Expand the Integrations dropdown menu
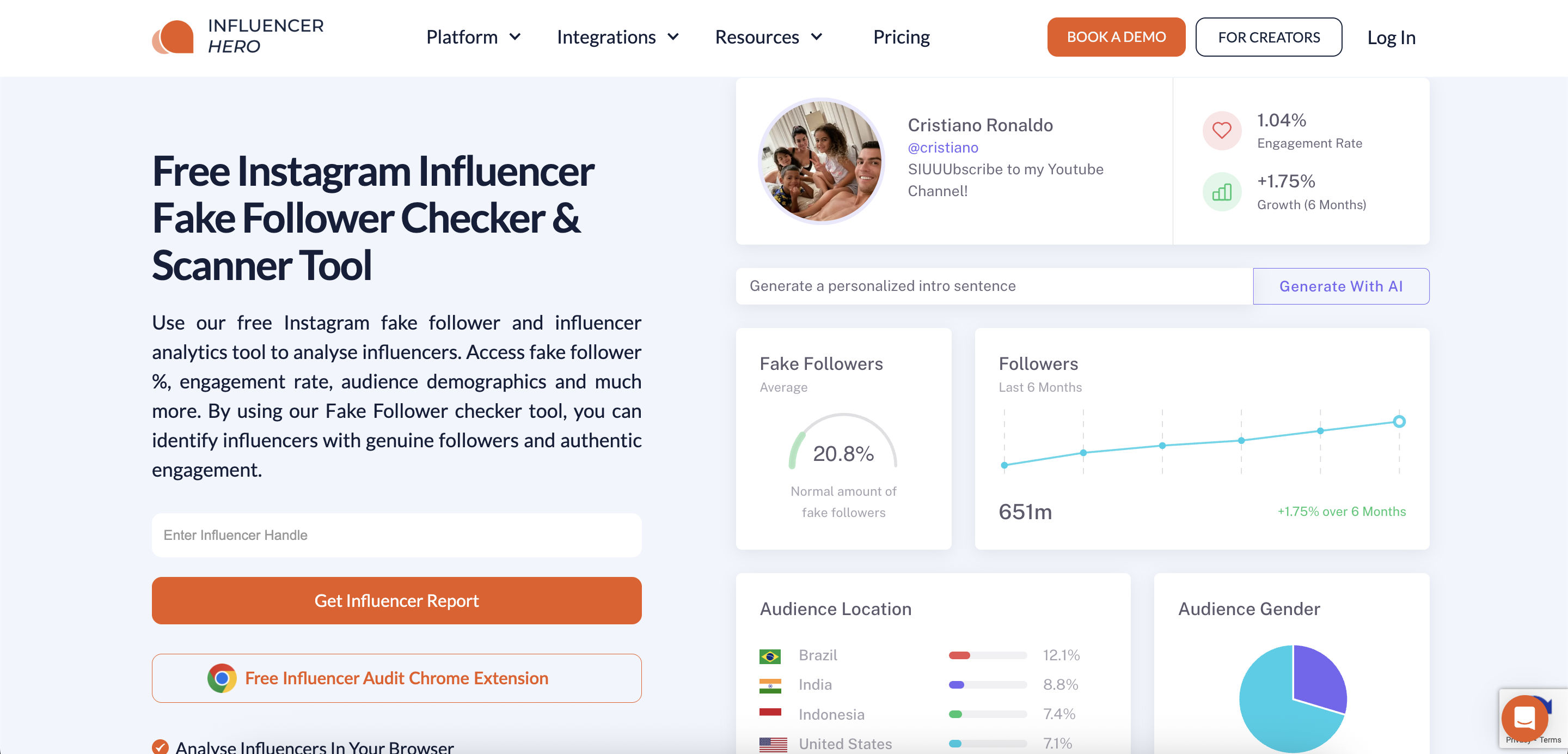Viewport: 1568px width, 754px height. (x=617, y=37)
